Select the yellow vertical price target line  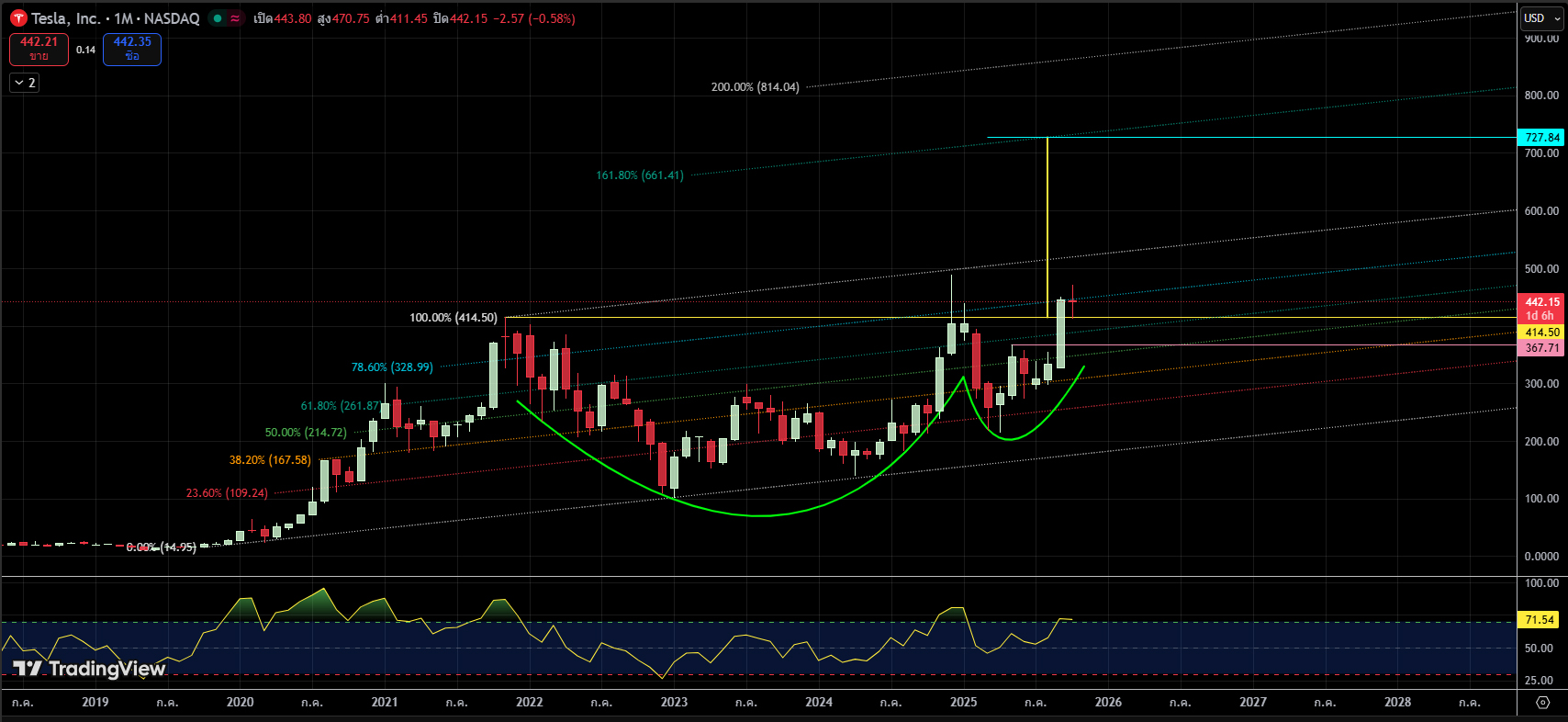click(x=1047, y=228)
